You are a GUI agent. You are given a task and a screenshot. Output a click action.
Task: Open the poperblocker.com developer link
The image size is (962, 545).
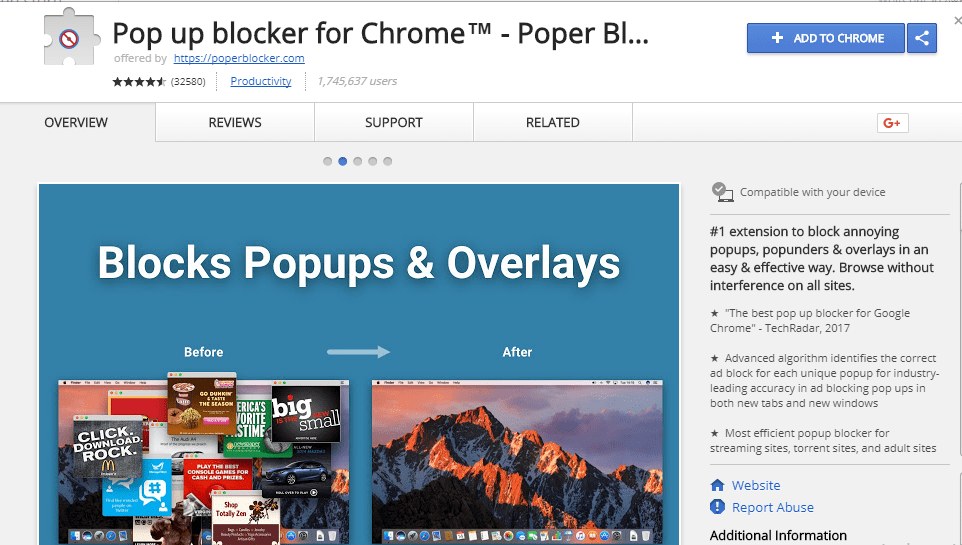coord(239,58)
